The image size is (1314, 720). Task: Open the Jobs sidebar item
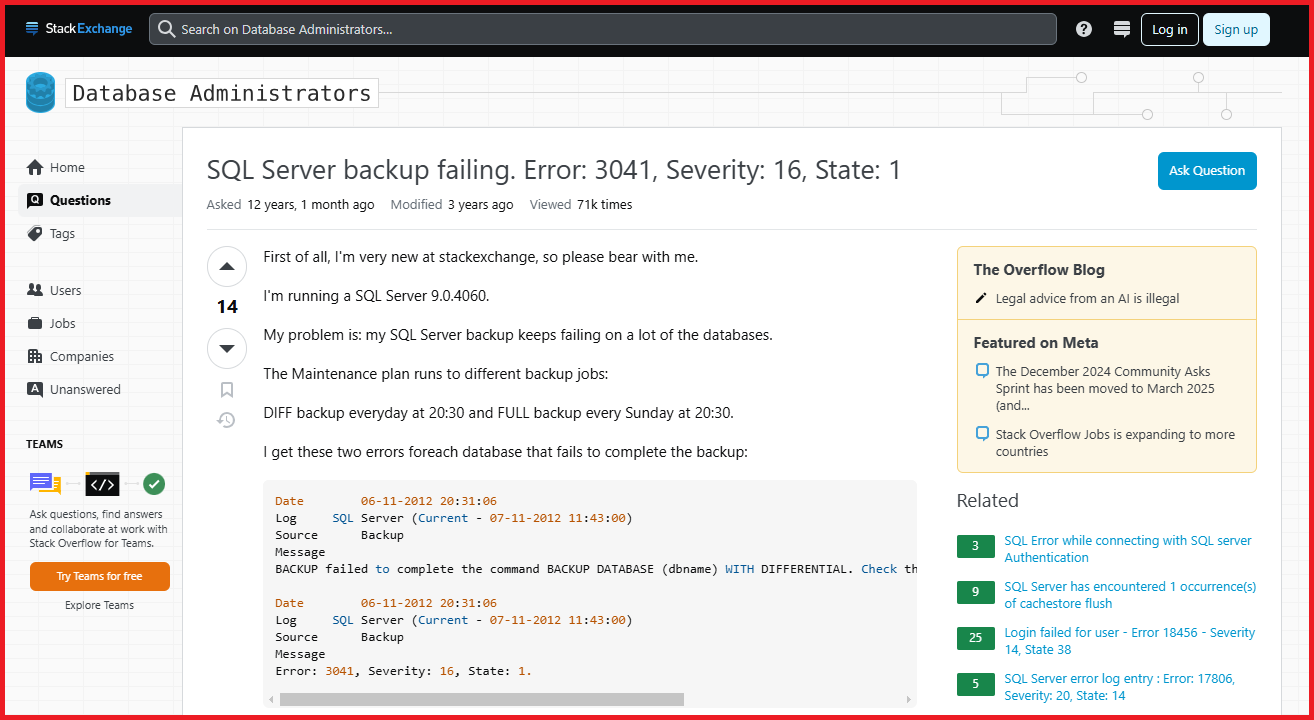click(100, 323)
